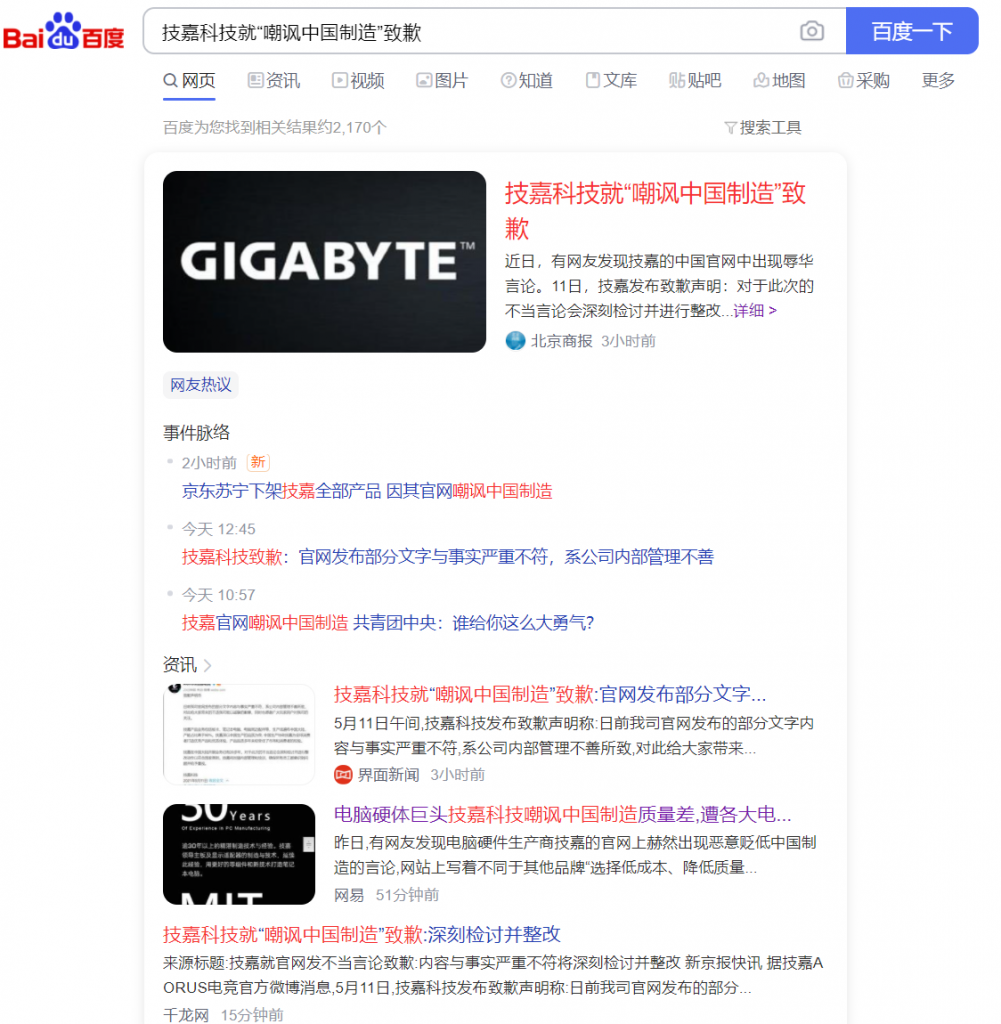This screenshot has width=1001, height=1024.
Task: Click the 界面新闻 source logo icon
Action: tap(343, 774)
